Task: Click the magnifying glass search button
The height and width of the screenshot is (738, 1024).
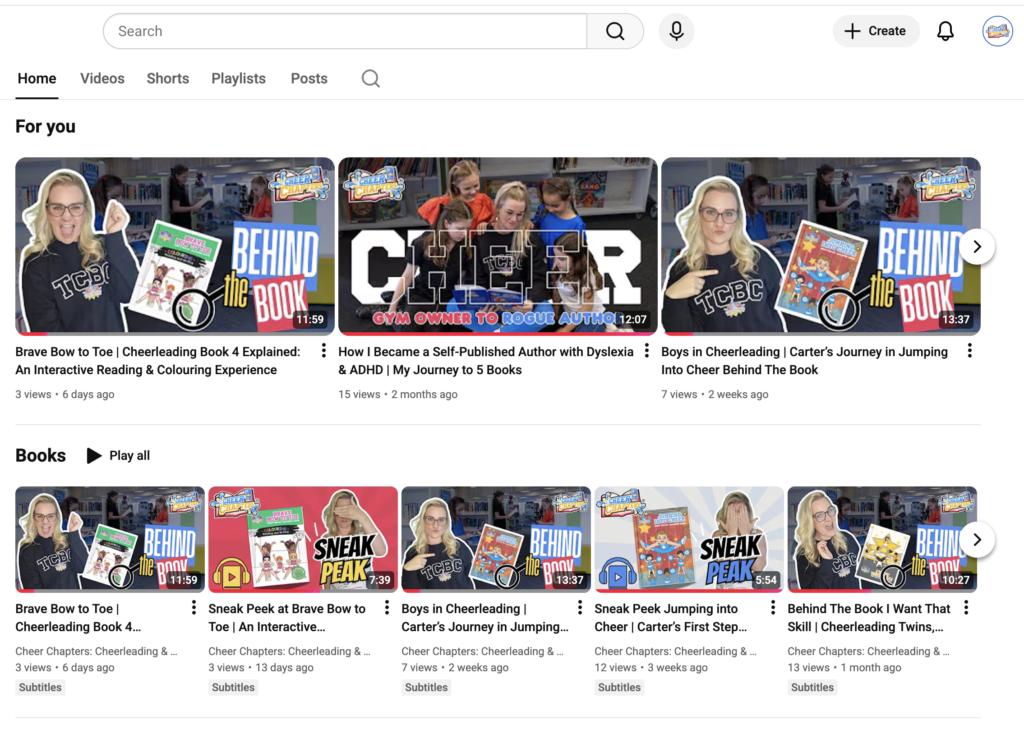Action: (615, 31)
